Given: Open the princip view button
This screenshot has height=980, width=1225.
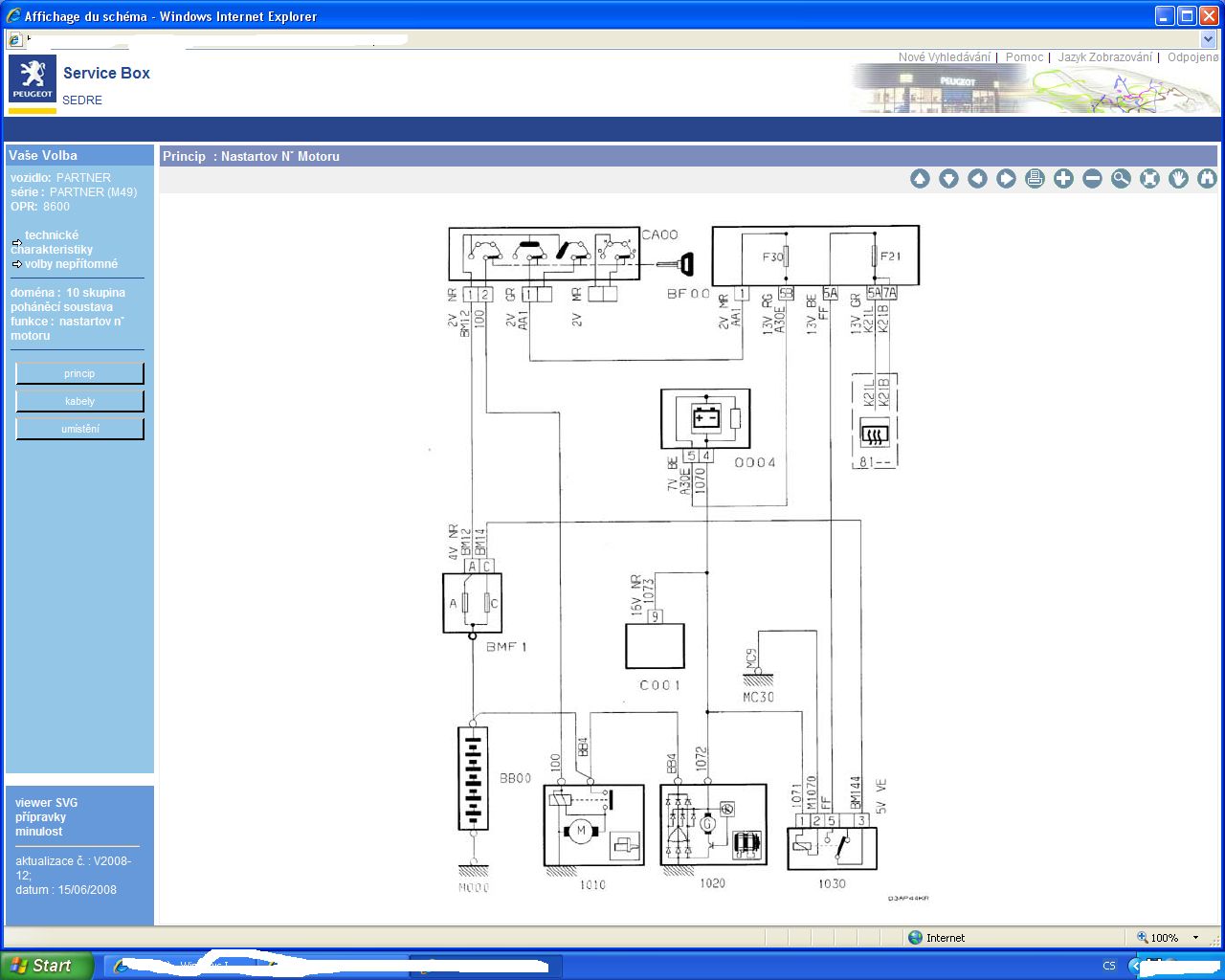Looking at the screenshot, I should pos(79,373).
